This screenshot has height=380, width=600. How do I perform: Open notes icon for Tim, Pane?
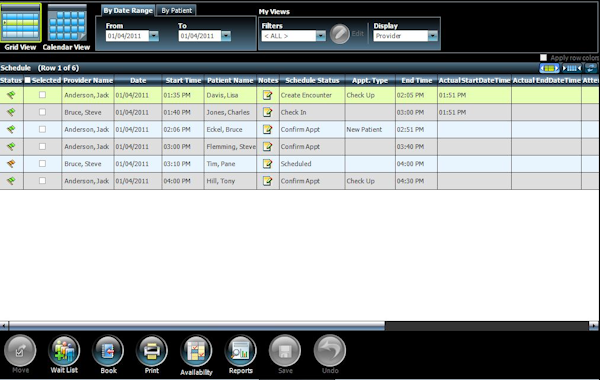point(267,164)
